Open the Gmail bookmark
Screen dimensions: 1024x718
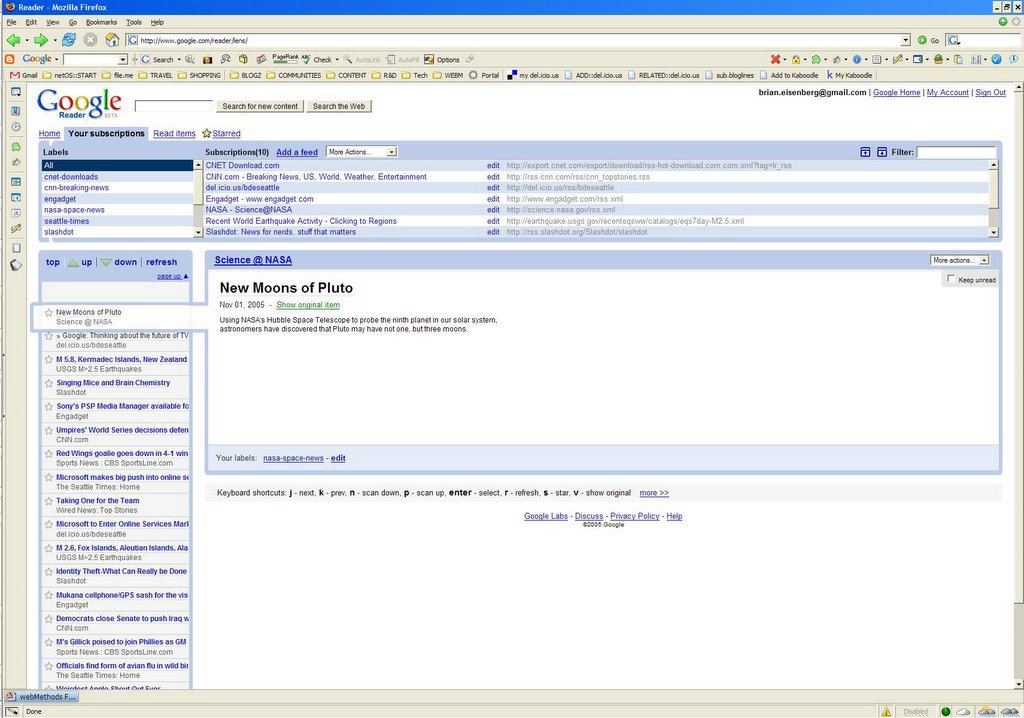click(24, 75)
